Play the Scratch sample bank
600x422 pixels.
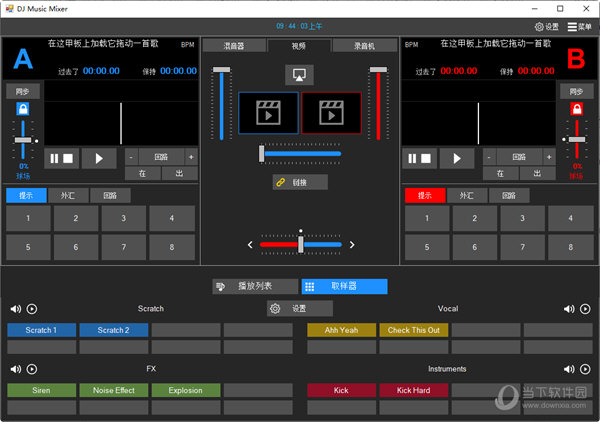[x=32, y=309]
